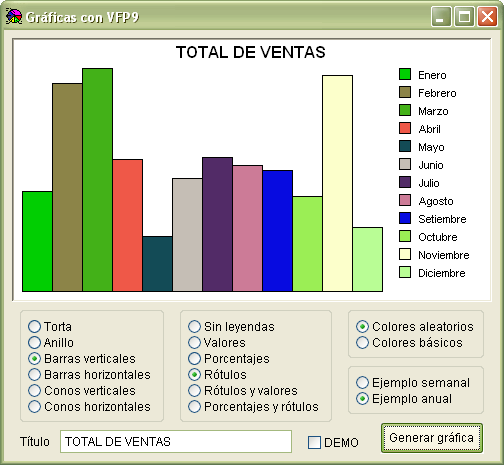The height and width of the screenshot is (465, 504).
Task: Pick Conos verticales chart type
Action: point(82,391)
